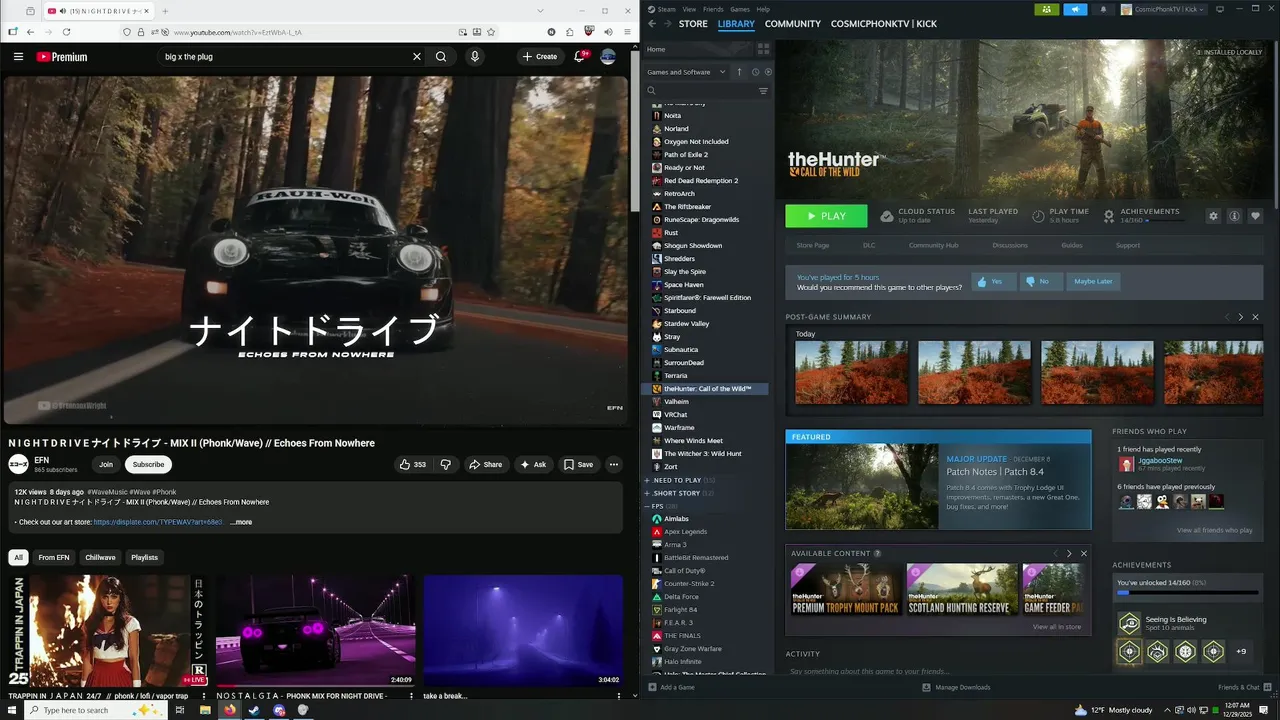The width and height of the screenshot is (1280, 720).
Task: Click the YouTube search magnifier button
Action: (441, 57)
